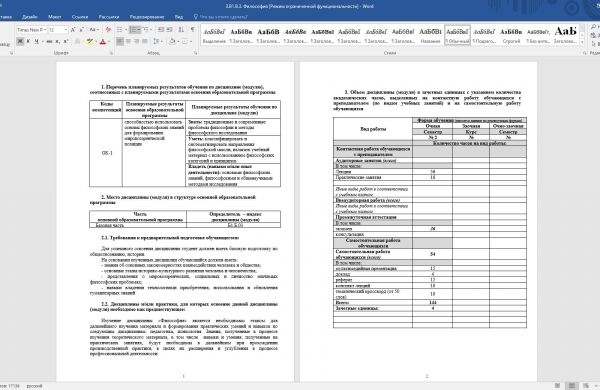Toggle strikethrough formatting
Viewport: 600px width, 390px height.
(49, 41)
